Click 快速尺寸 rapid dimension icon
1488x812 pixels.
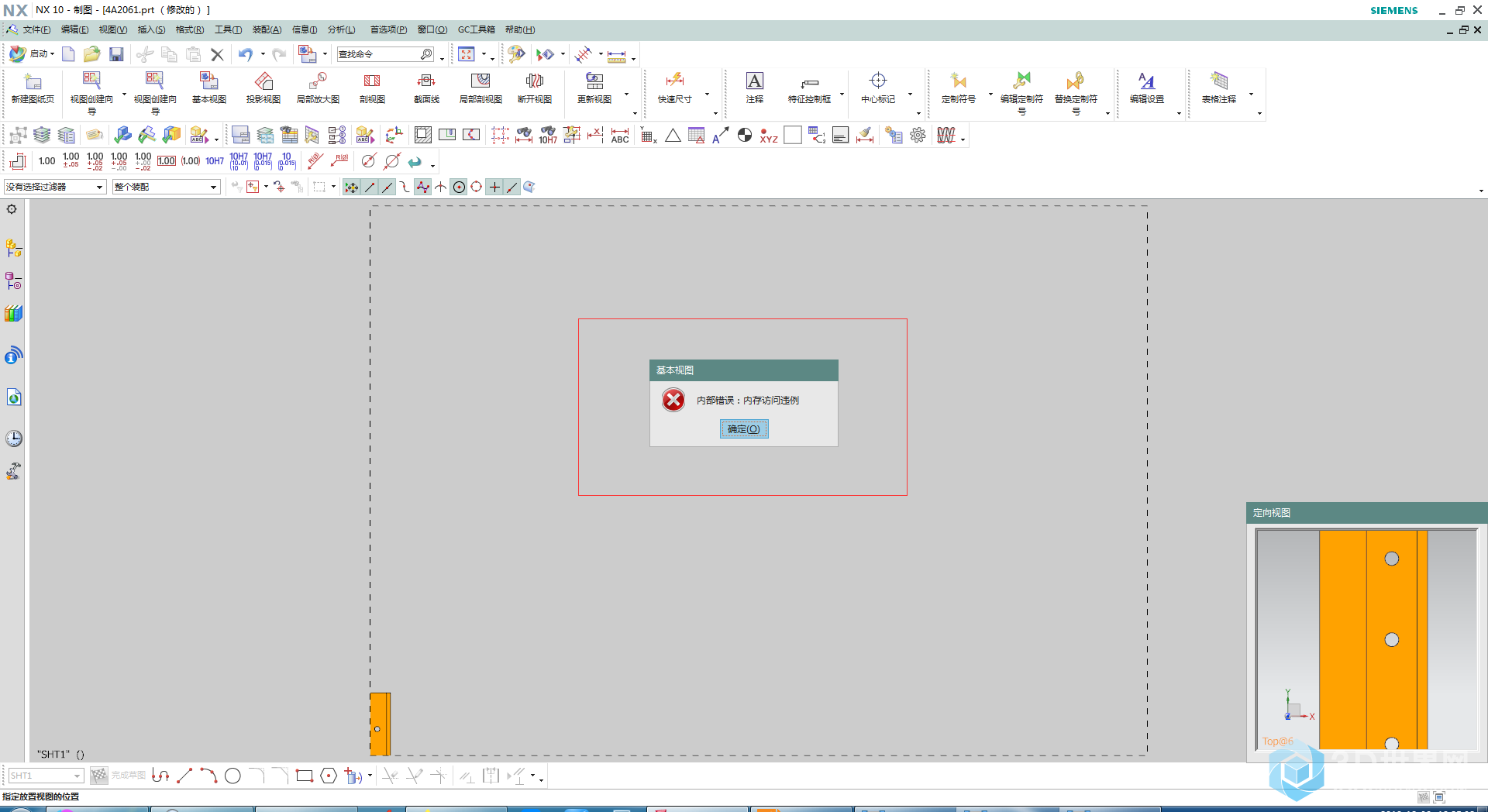click(674, 88)
